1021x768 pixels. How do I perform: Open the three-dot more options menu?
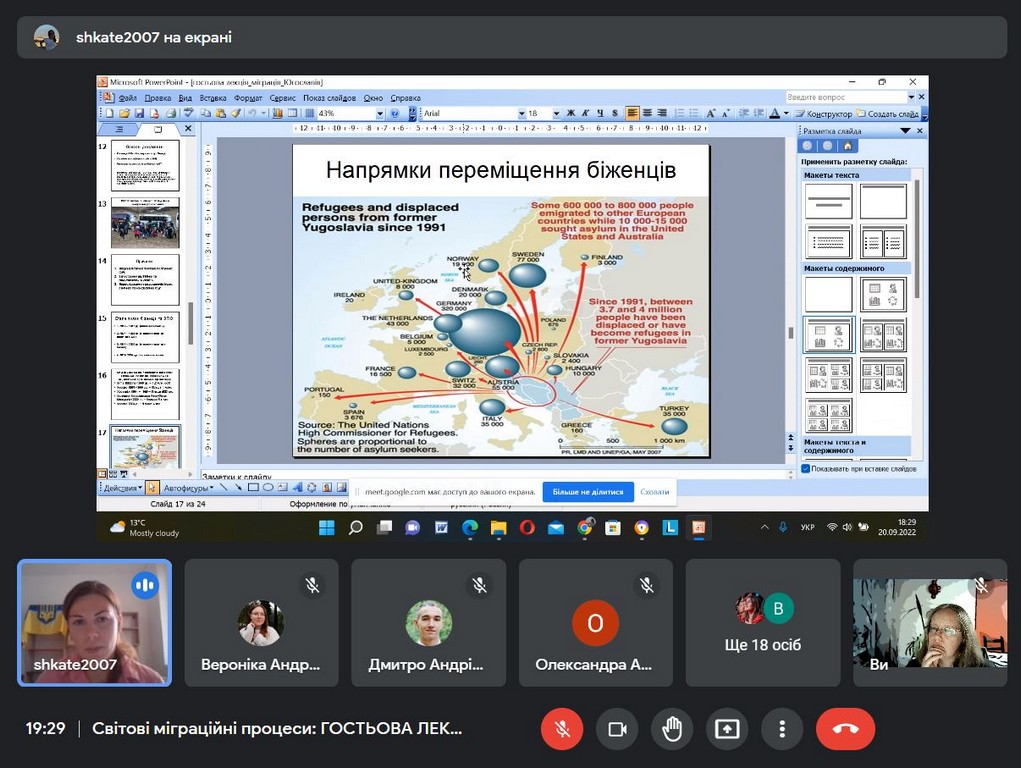(782, 729)
